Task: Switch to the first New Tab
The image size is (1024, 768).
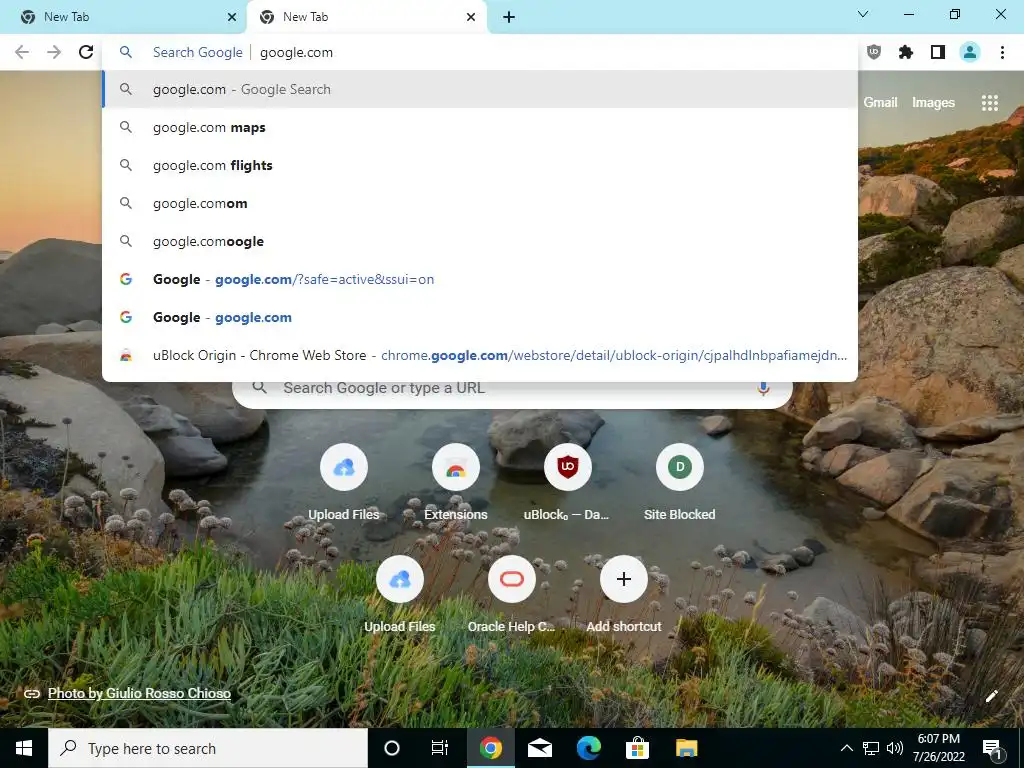Action: click(124, 17)
